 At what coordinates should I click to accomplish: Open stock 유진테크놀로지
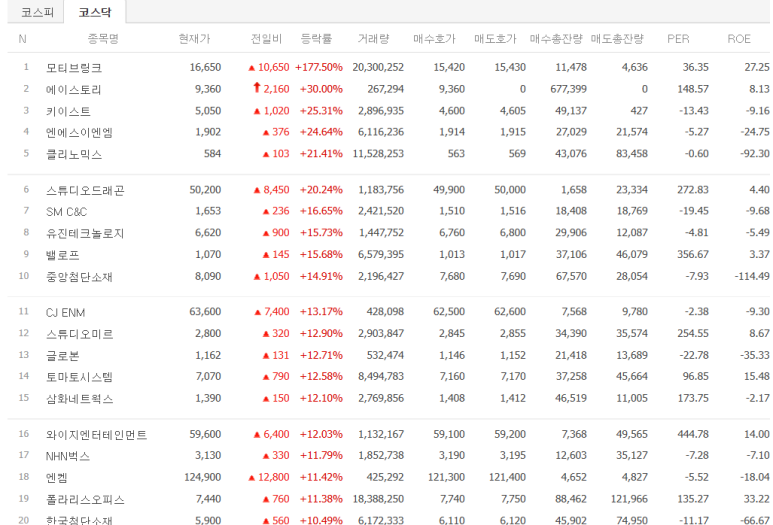click(x=85, y=233)
